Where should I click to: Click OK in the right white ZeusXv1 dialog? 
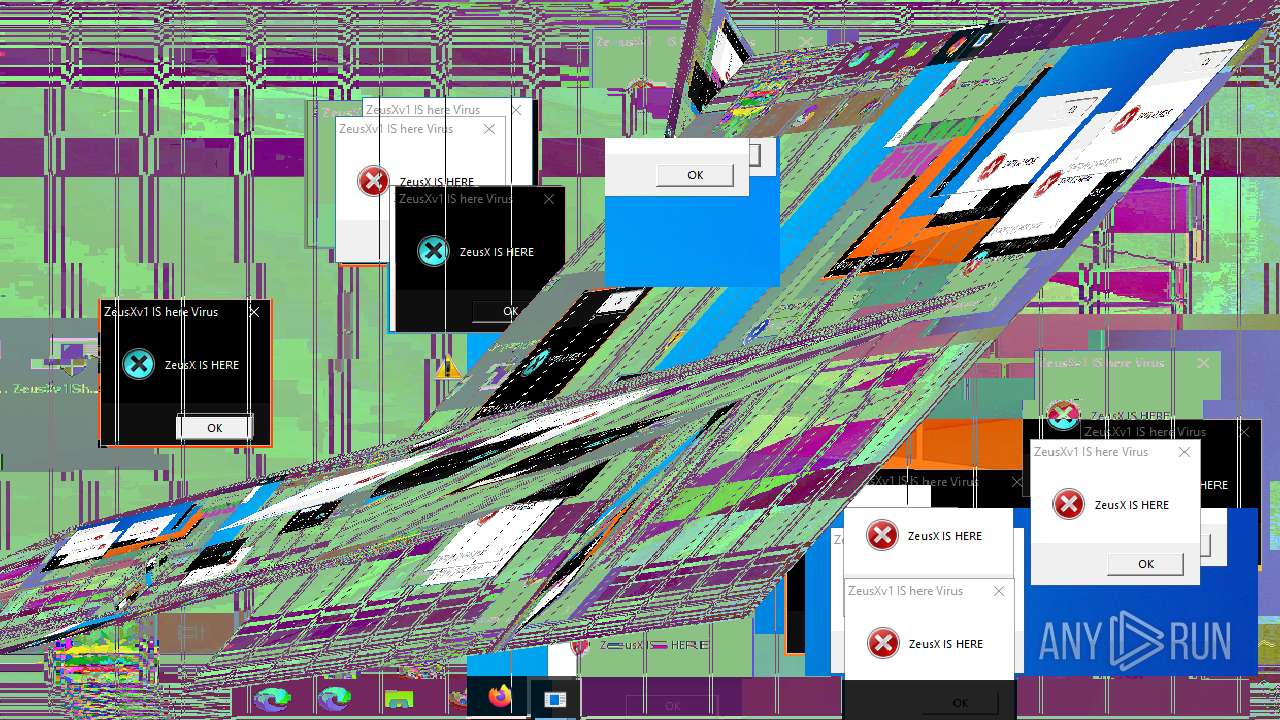click(1146, 564)
